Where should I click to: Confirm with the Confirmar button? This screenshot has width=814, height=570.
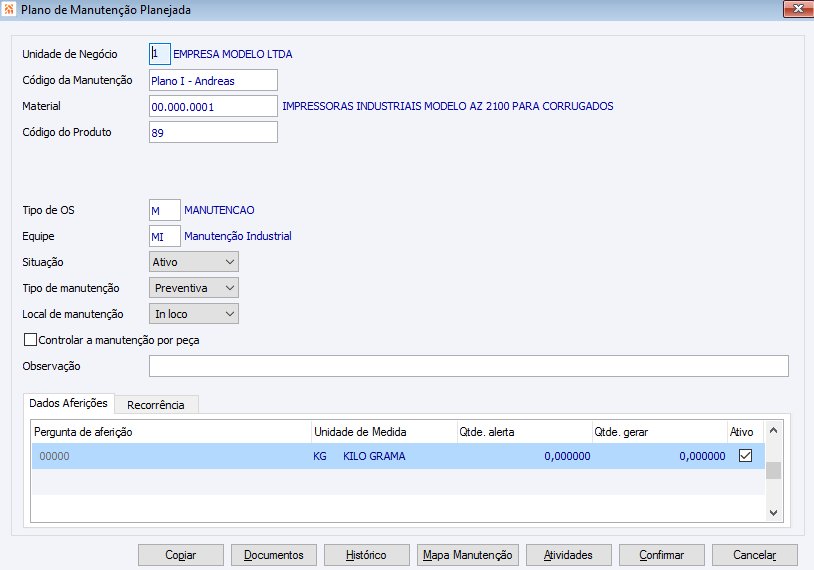tap(661, 555)
